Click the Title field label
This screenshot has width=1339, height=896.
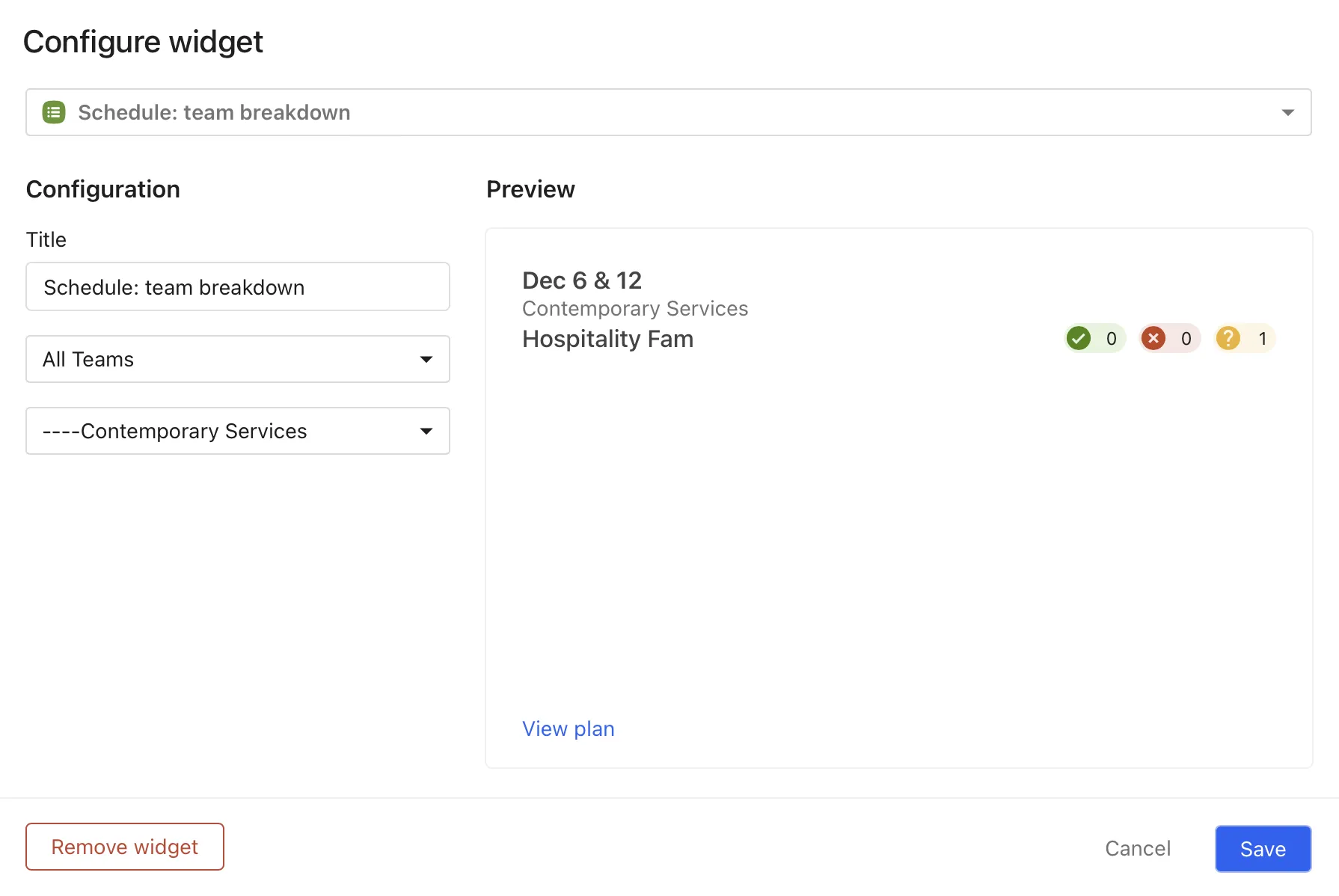[x=46, y=239]
